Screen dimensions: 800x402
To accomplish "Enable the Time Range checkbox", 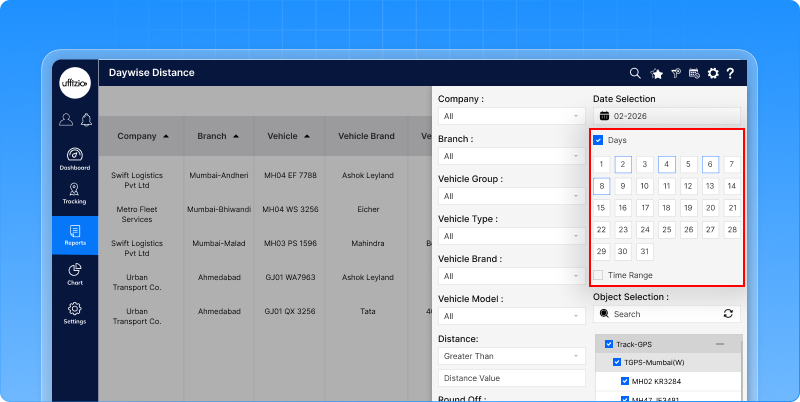I will pos(599,275).
